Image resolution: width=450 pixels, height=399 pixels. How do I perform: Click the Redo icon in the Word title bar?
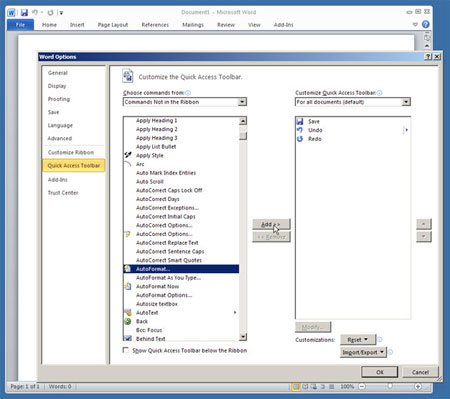(50, 13)
